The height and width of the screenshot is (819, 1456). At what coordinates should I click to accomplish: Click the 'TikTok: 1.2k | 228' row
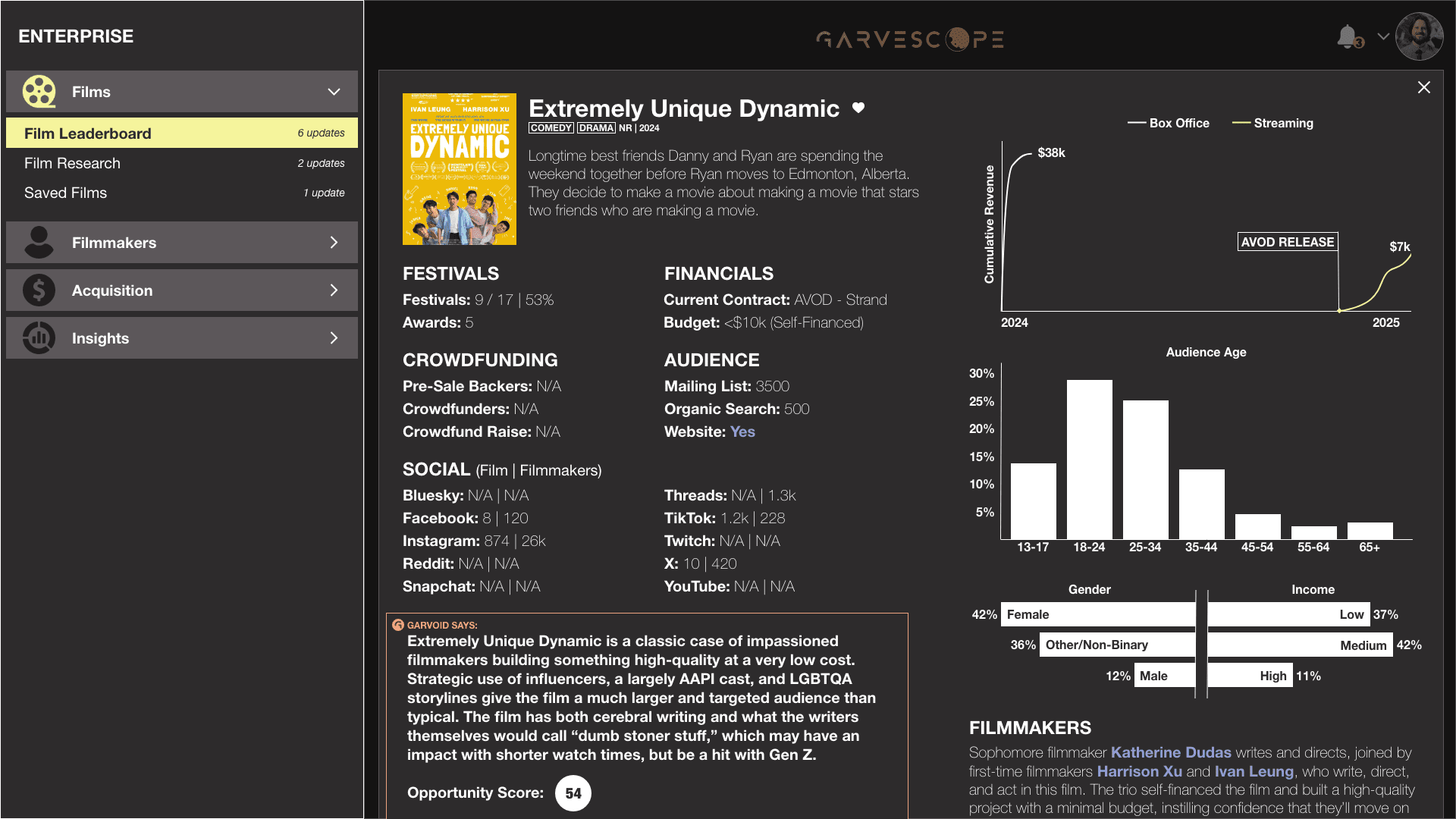pos(724,518)
